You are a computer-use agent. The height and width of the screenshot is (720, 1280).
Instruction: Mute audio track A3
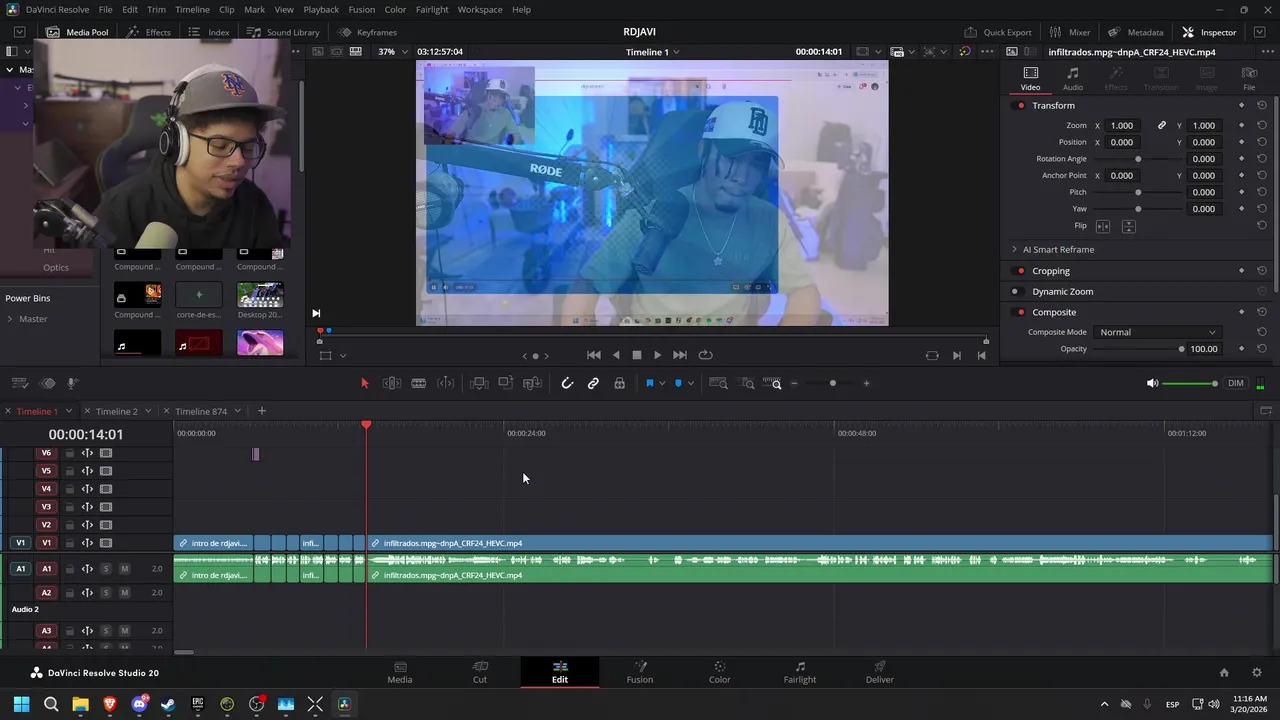click(124, 631)
